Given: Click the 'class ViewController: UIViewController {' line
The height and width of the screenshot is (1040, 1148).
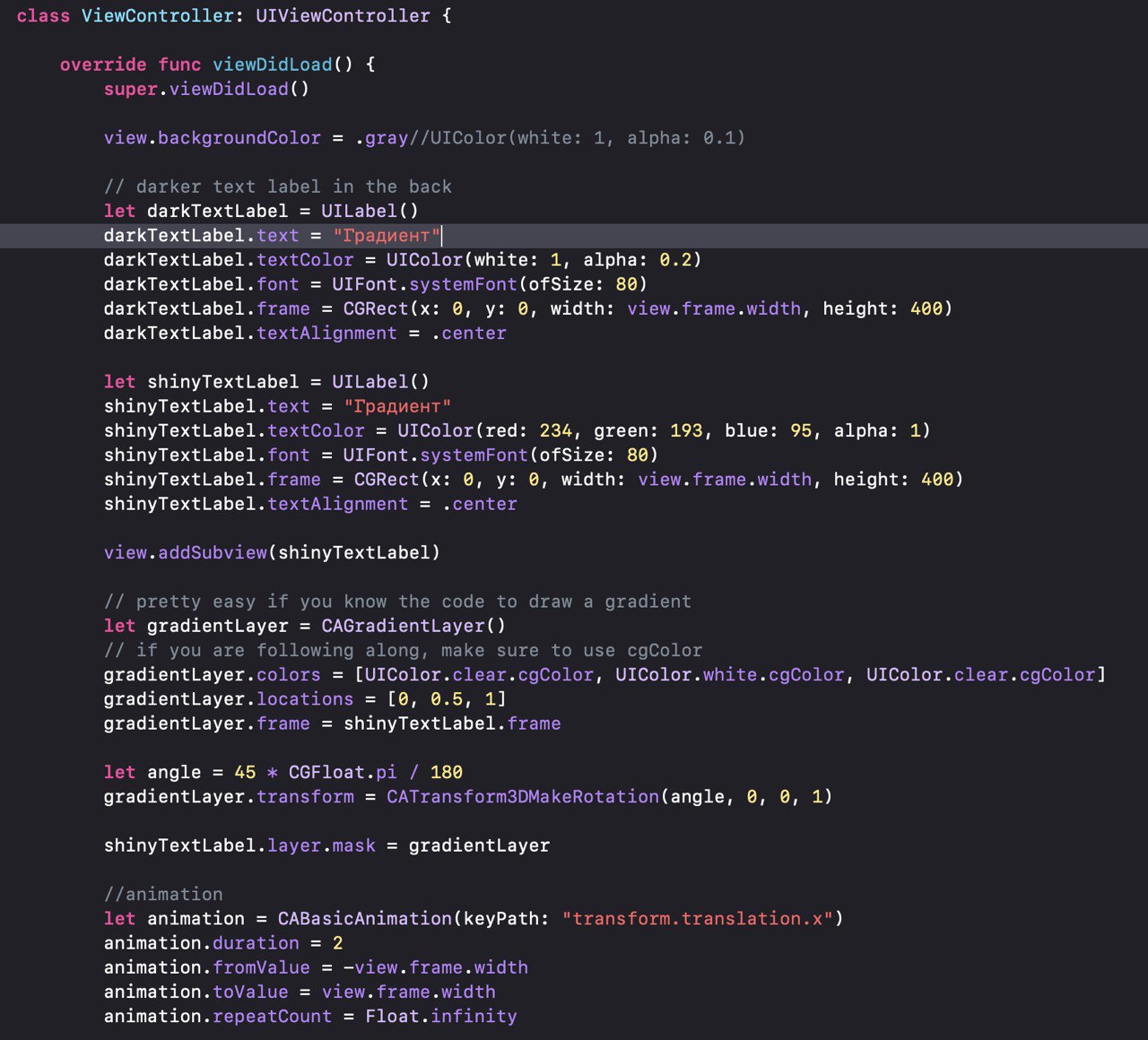Looking at the screenshot, I should click(234, 16).
